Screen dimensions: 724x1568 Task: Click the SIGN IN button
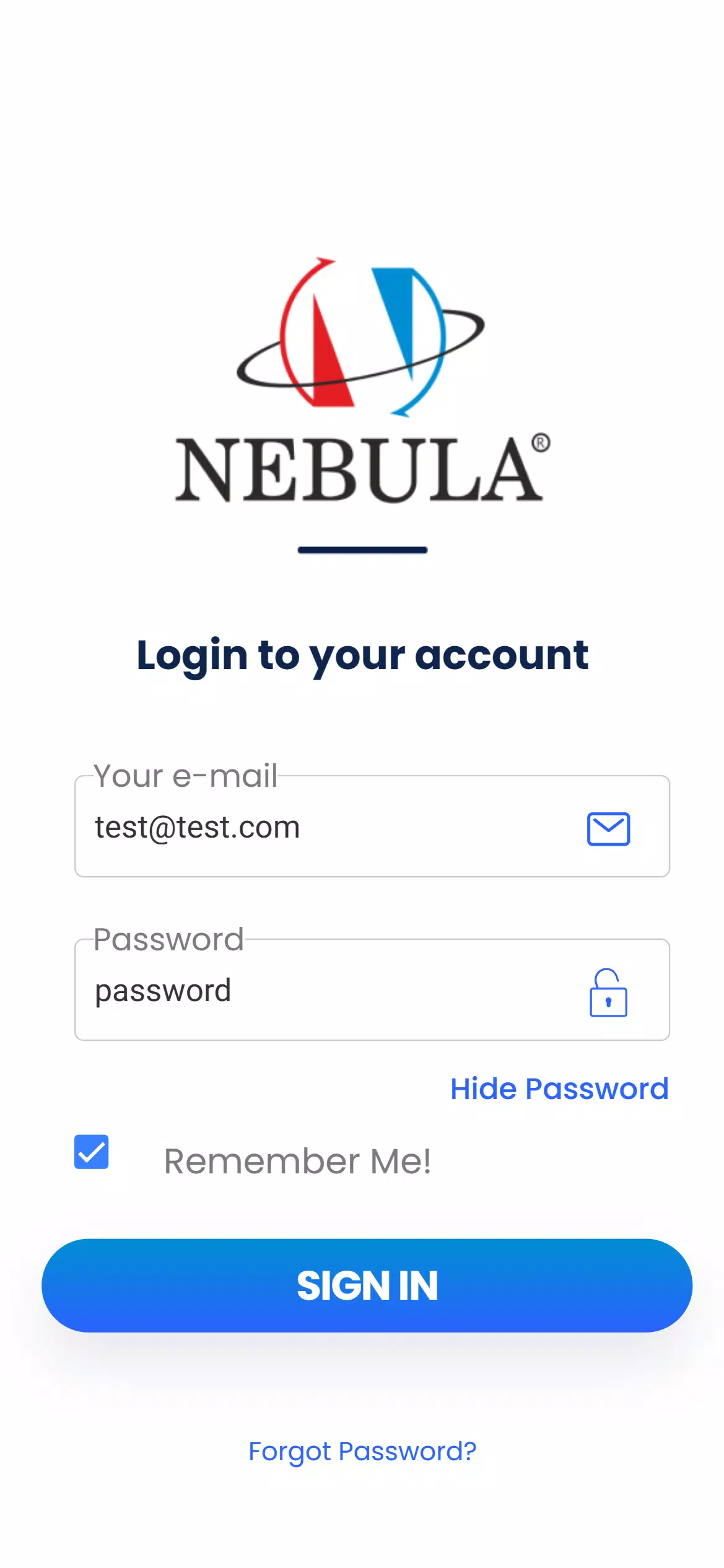[x=367, y=1285]
